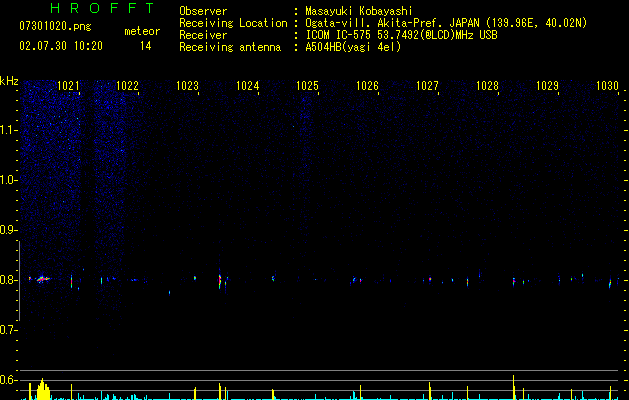This screenshot has width=629, height=400.
Task: Click the 0.7 kHz axis tick label
Action: pyautogui.click(x=8, y=330)
